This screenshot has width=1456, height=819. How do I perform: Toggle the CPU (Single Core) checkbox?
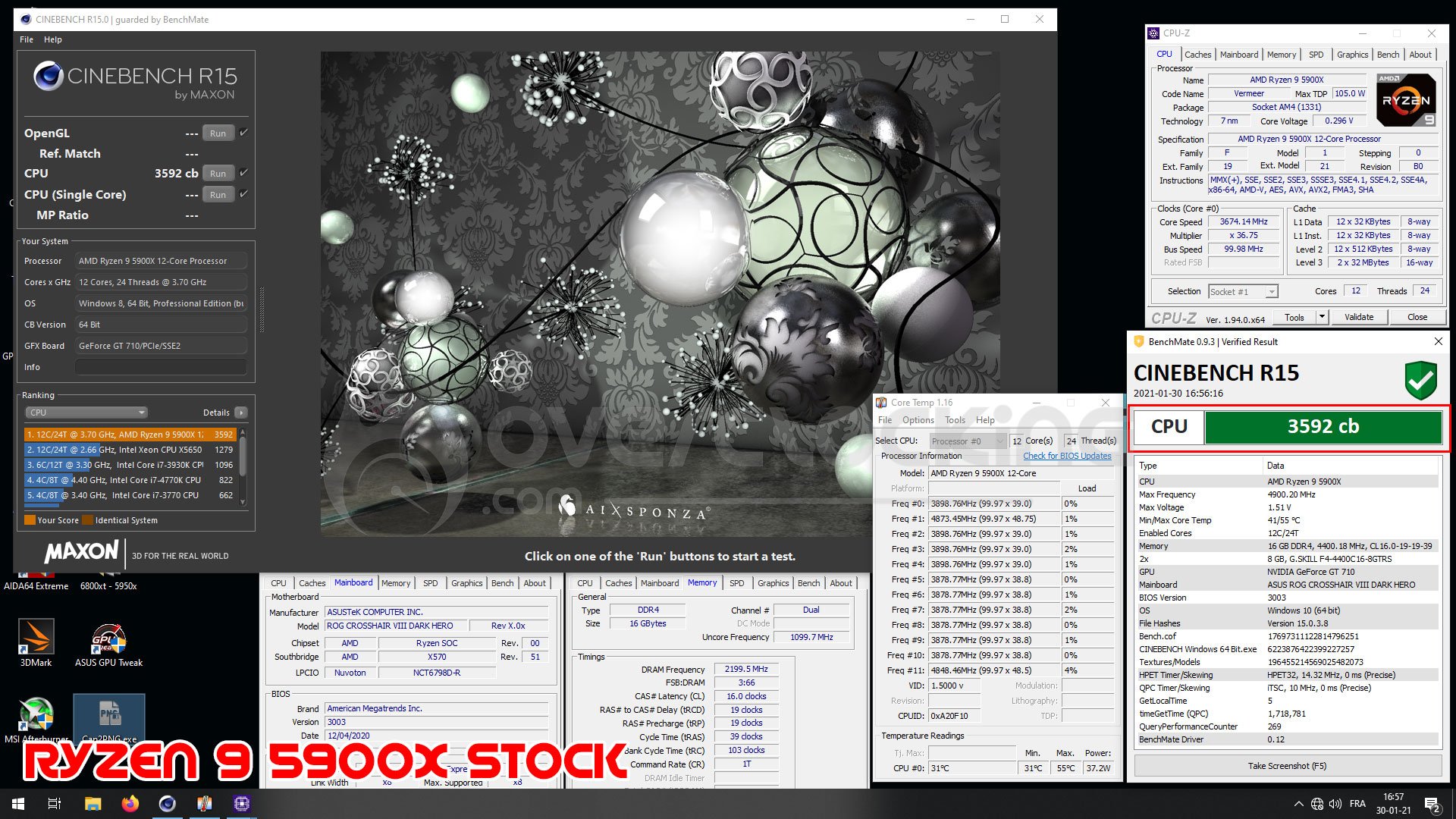click(x=243, y=194)
